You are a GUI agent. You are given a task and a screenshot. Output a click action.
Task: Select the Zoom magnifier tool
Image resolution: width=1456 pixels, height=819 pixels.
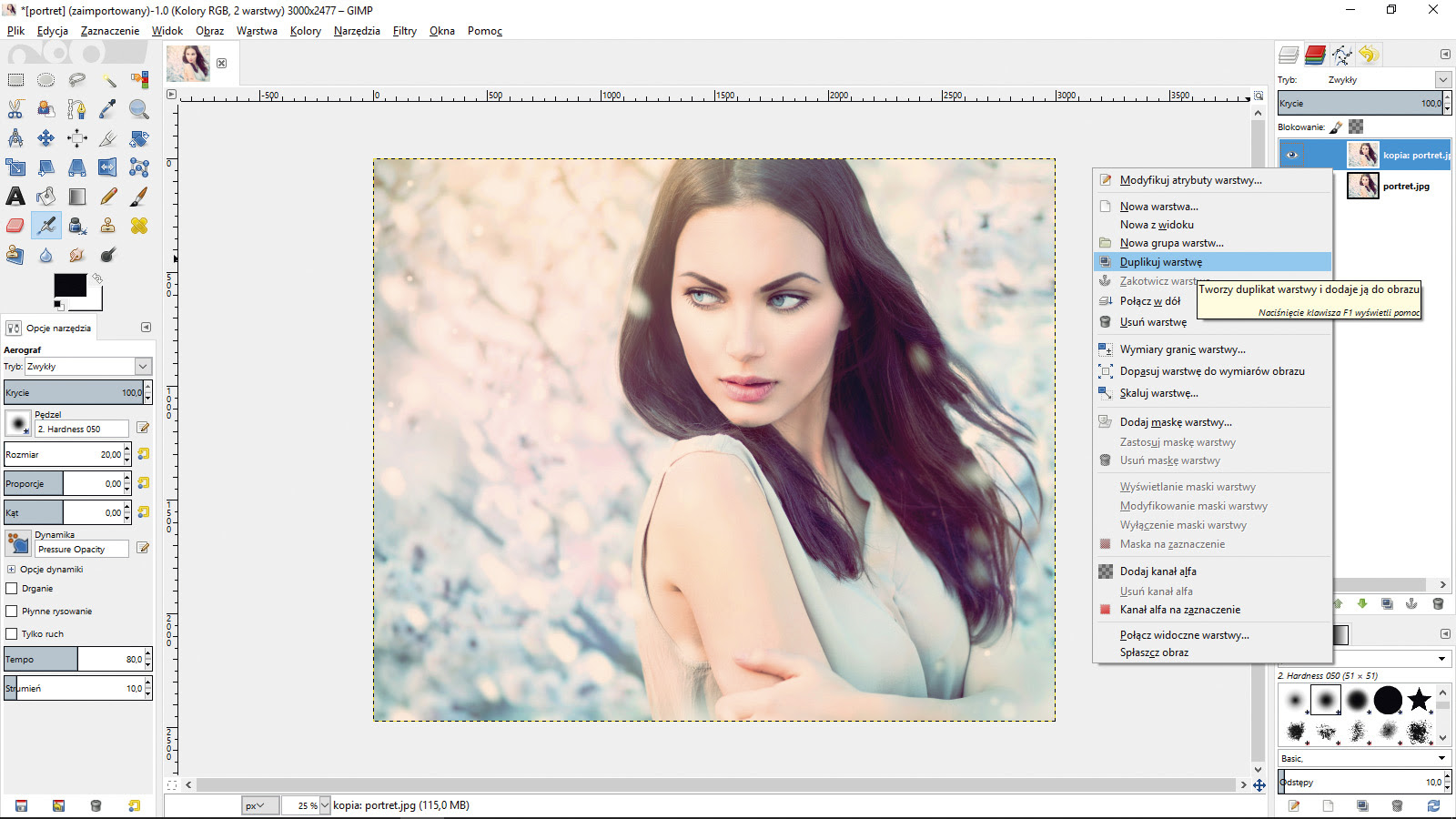(139, 109)
